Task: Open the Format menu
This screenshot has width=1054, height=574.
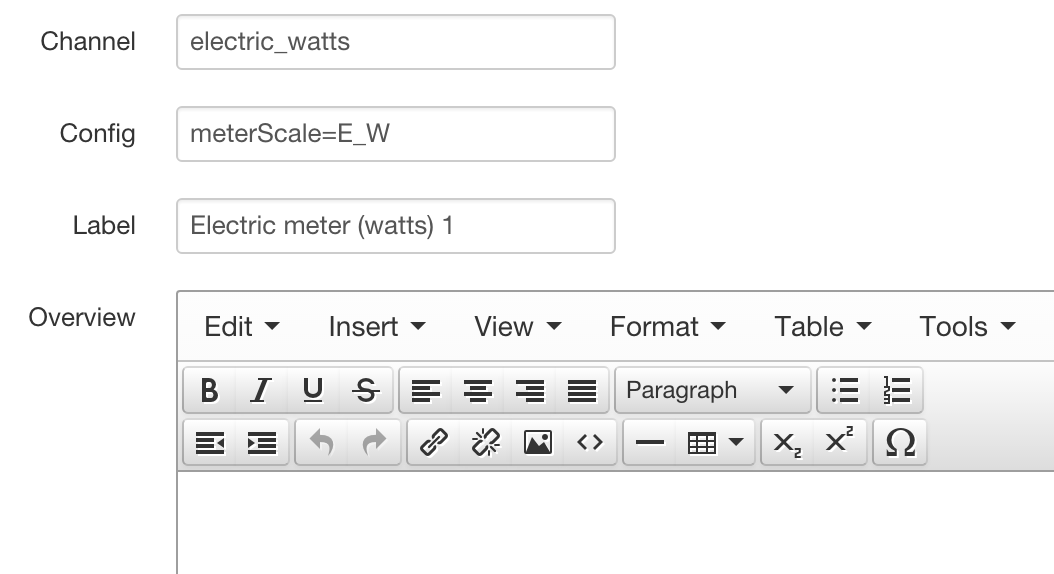Action: [667, 327]
